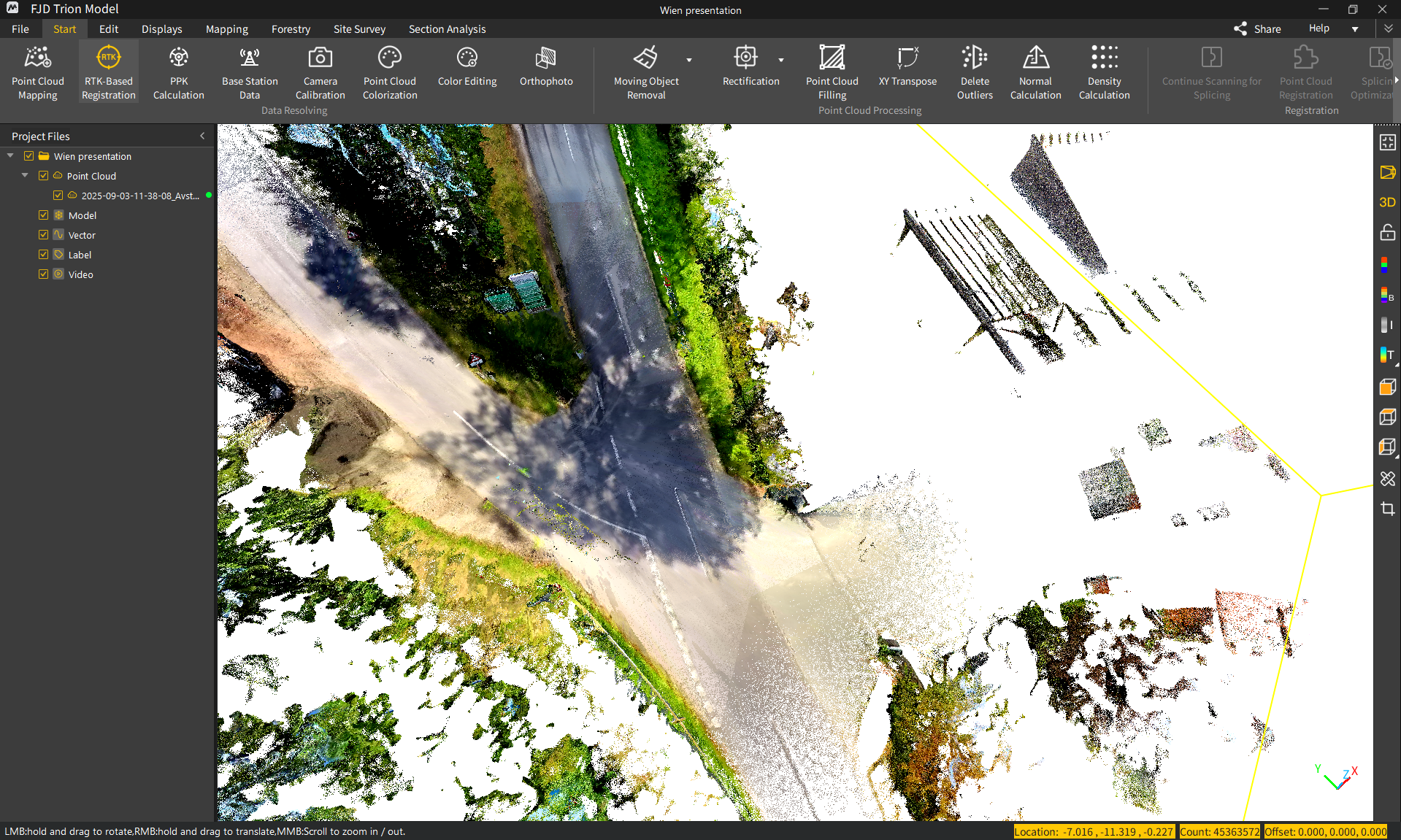1401x840 pixels.
Task: Run Delete Outliers on the point cloud
Action: pyautogui.click(x=975, y=71)
